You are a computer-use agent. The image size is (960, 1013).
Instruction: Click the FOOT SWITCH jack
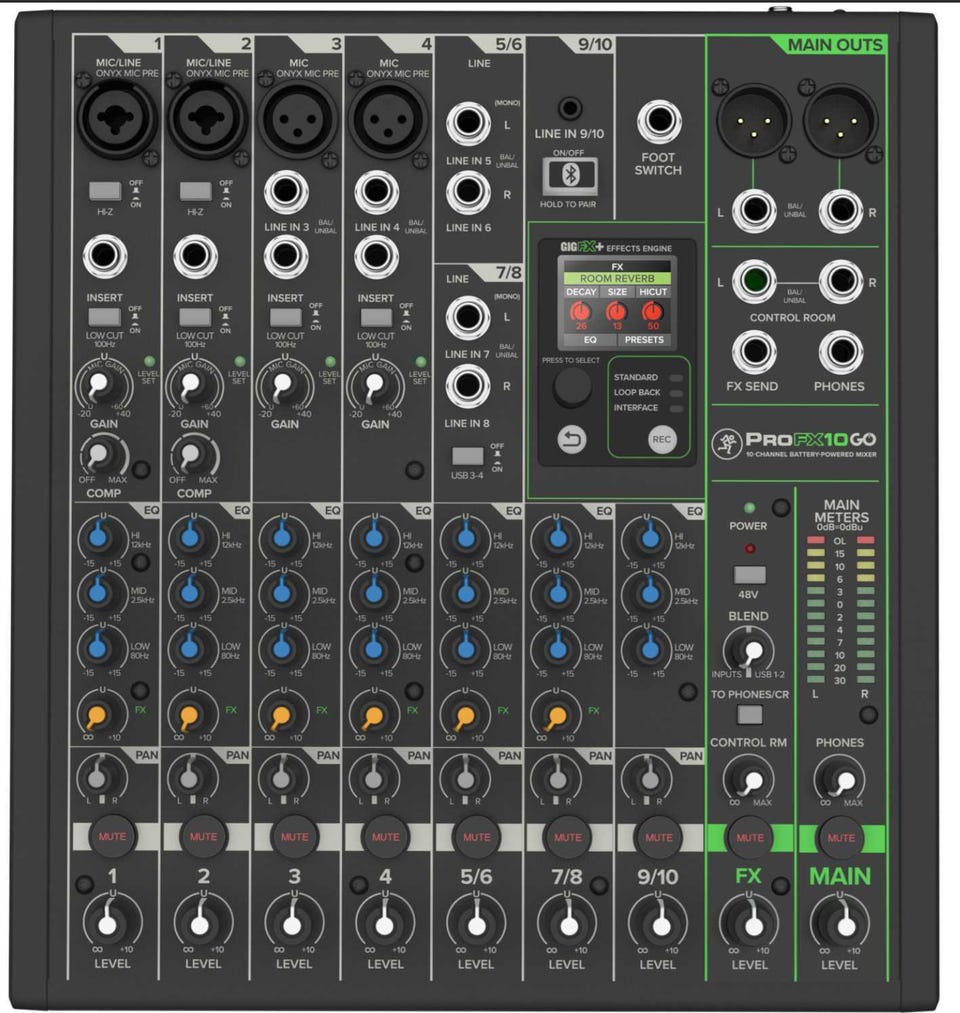(x=658, y=121)
